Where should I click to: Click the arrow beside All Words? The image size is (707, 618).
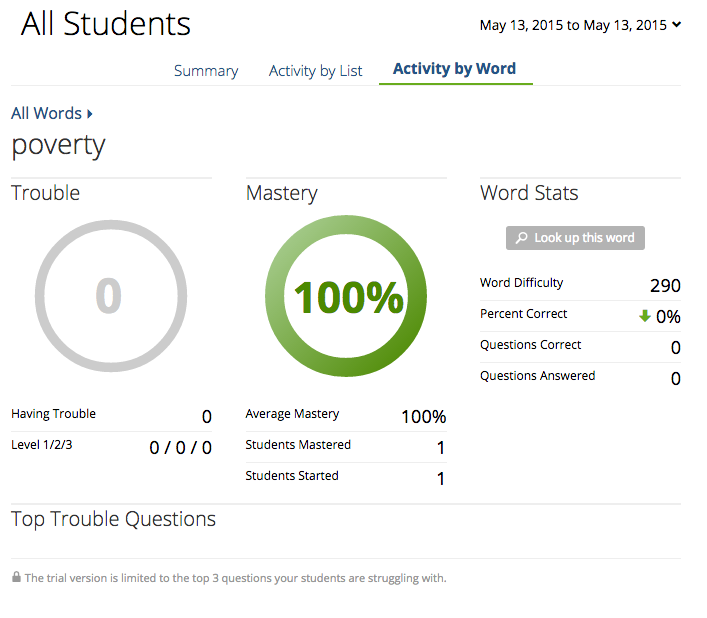(x=90, y=114)
